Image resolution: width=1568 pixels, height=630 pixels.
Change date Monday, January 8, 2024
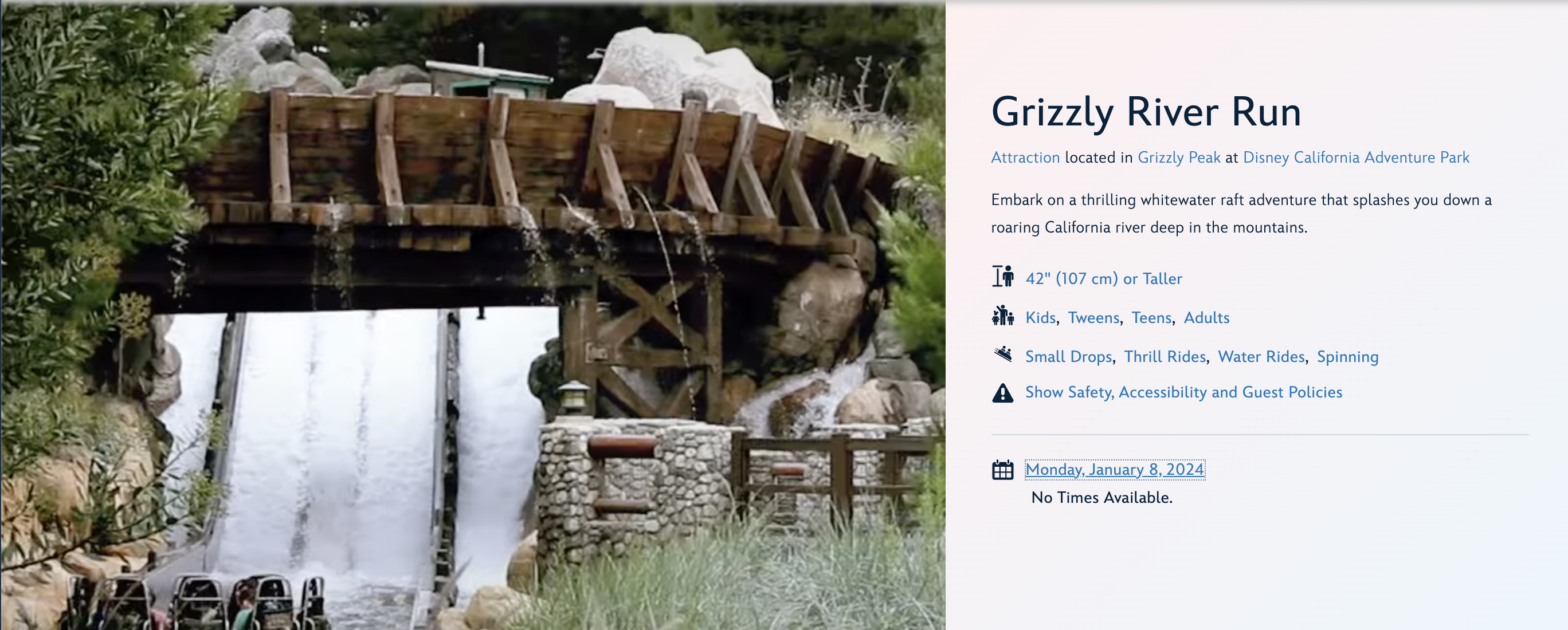click(1115, 470)
